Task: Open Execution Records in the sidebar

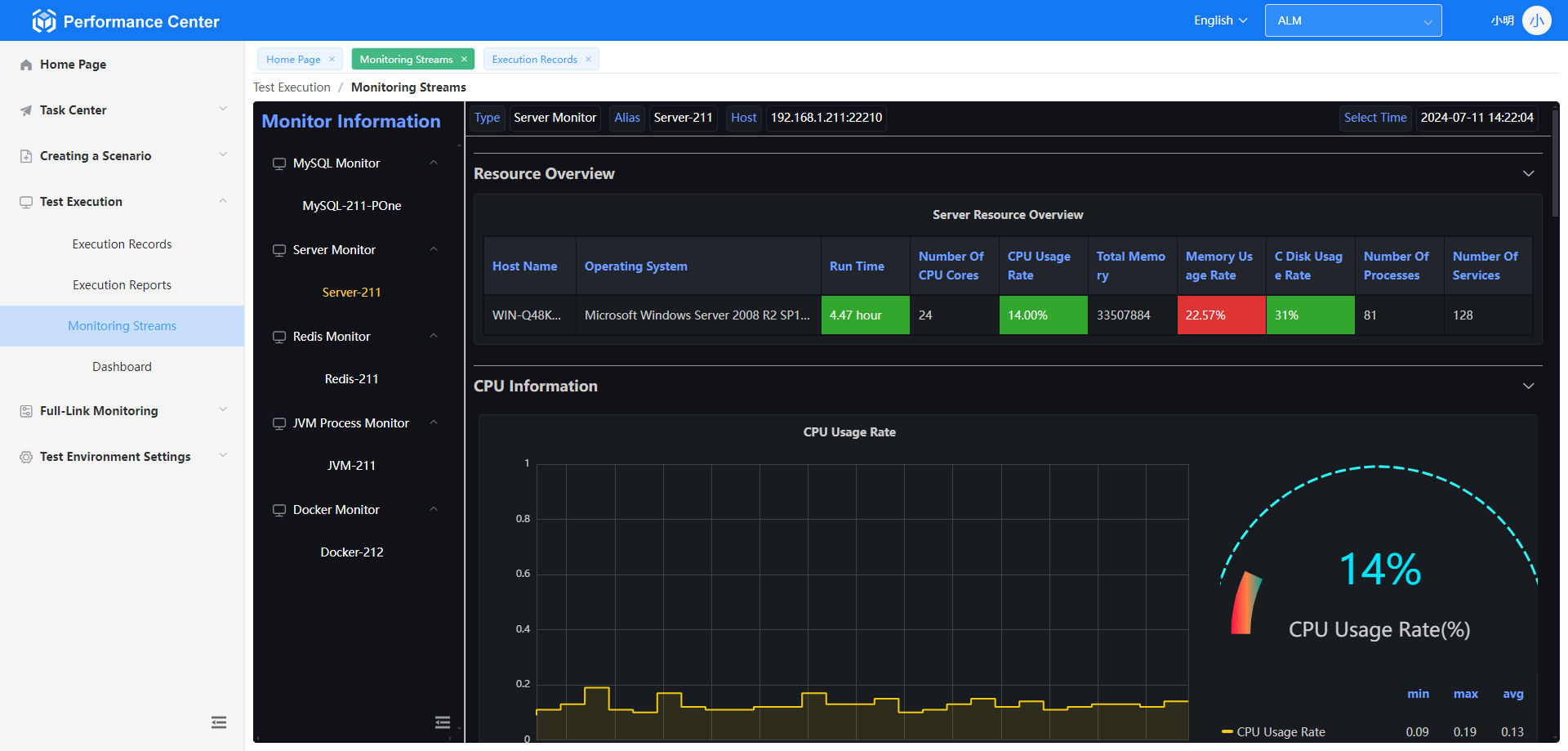Action: pyautogui.click(x=122, y=244)
